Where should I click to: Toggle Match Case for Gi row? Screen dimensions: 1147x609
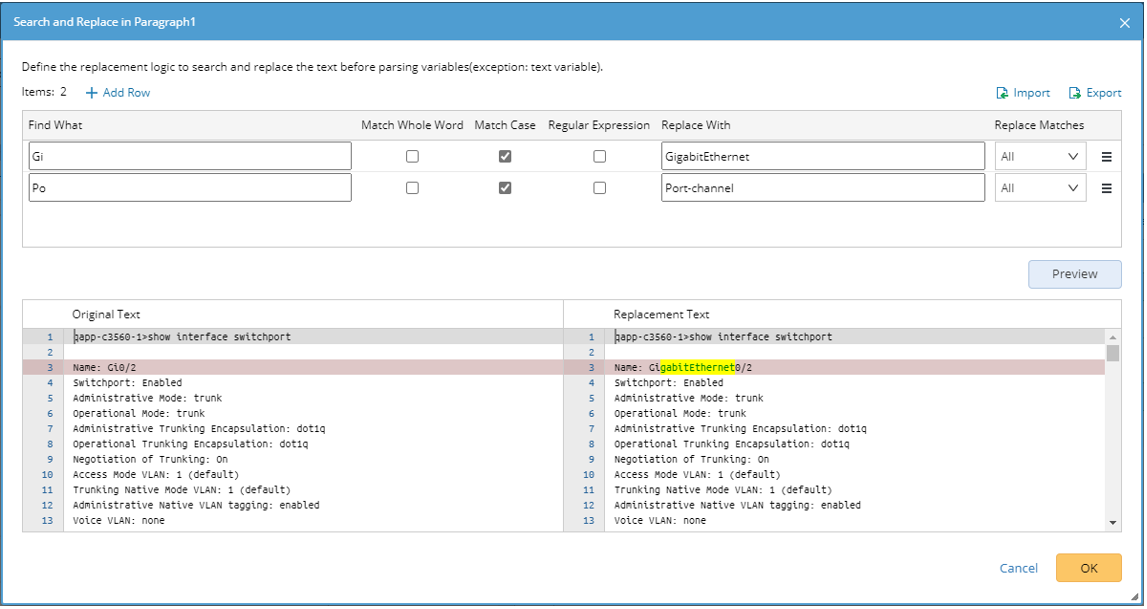click(x=505, y=156)
